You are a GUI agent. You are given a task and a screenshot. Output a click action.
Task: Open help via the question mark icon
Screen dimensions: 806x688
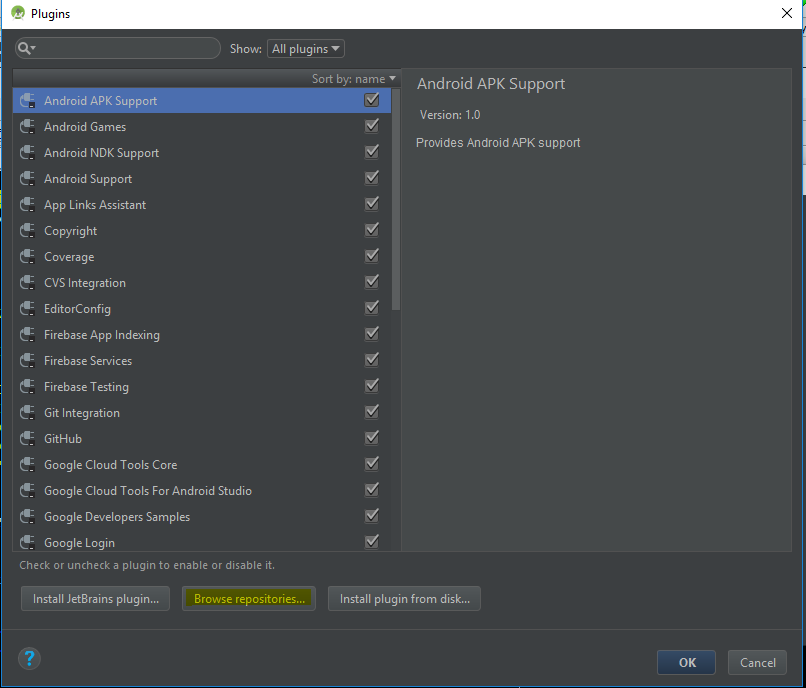pos(29,659)
